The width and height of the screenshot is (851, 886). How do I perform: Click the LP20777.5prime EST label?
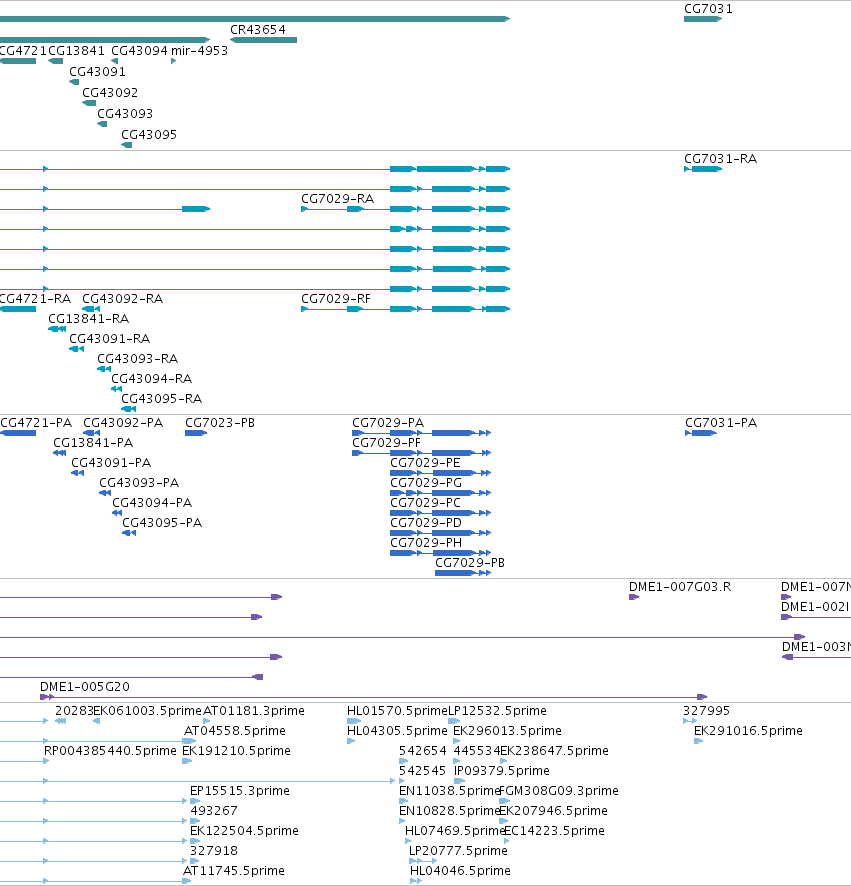(x=458, y=851)
